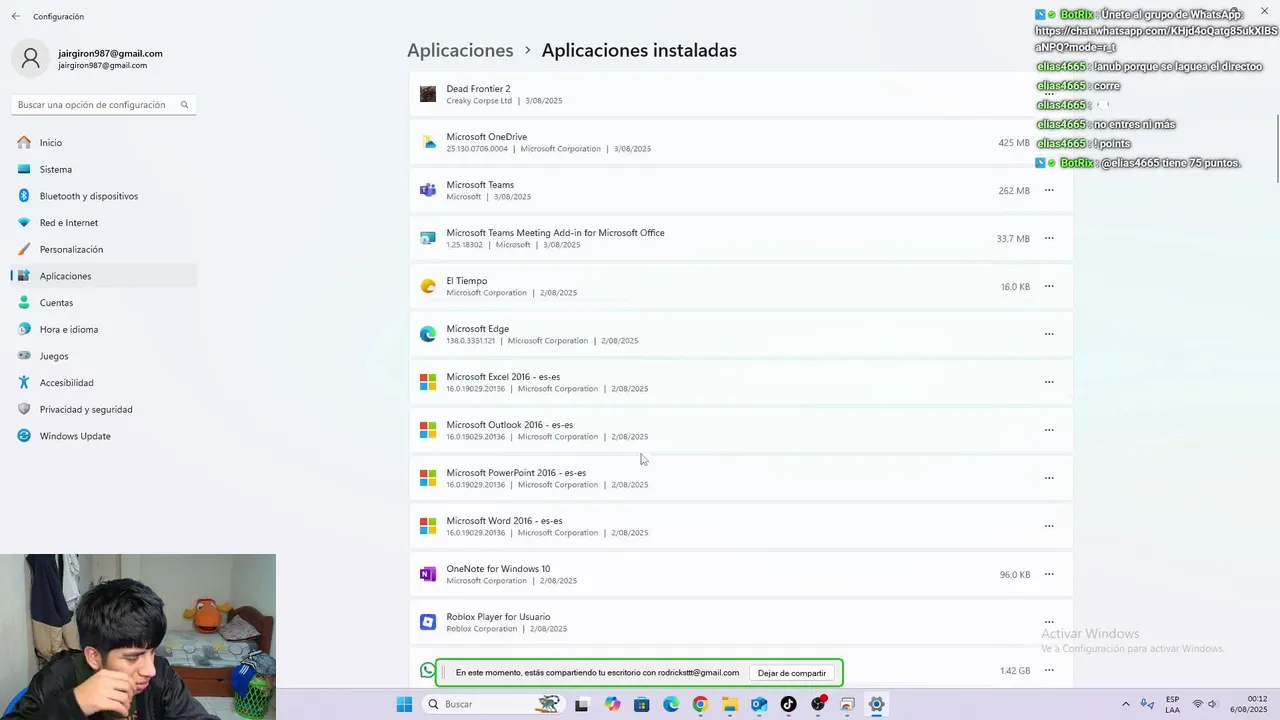The height and width of the screenshot is (720, 1280).
Task: Click the Bluetooth y dispositivos icon
Action: click(24, 196)
